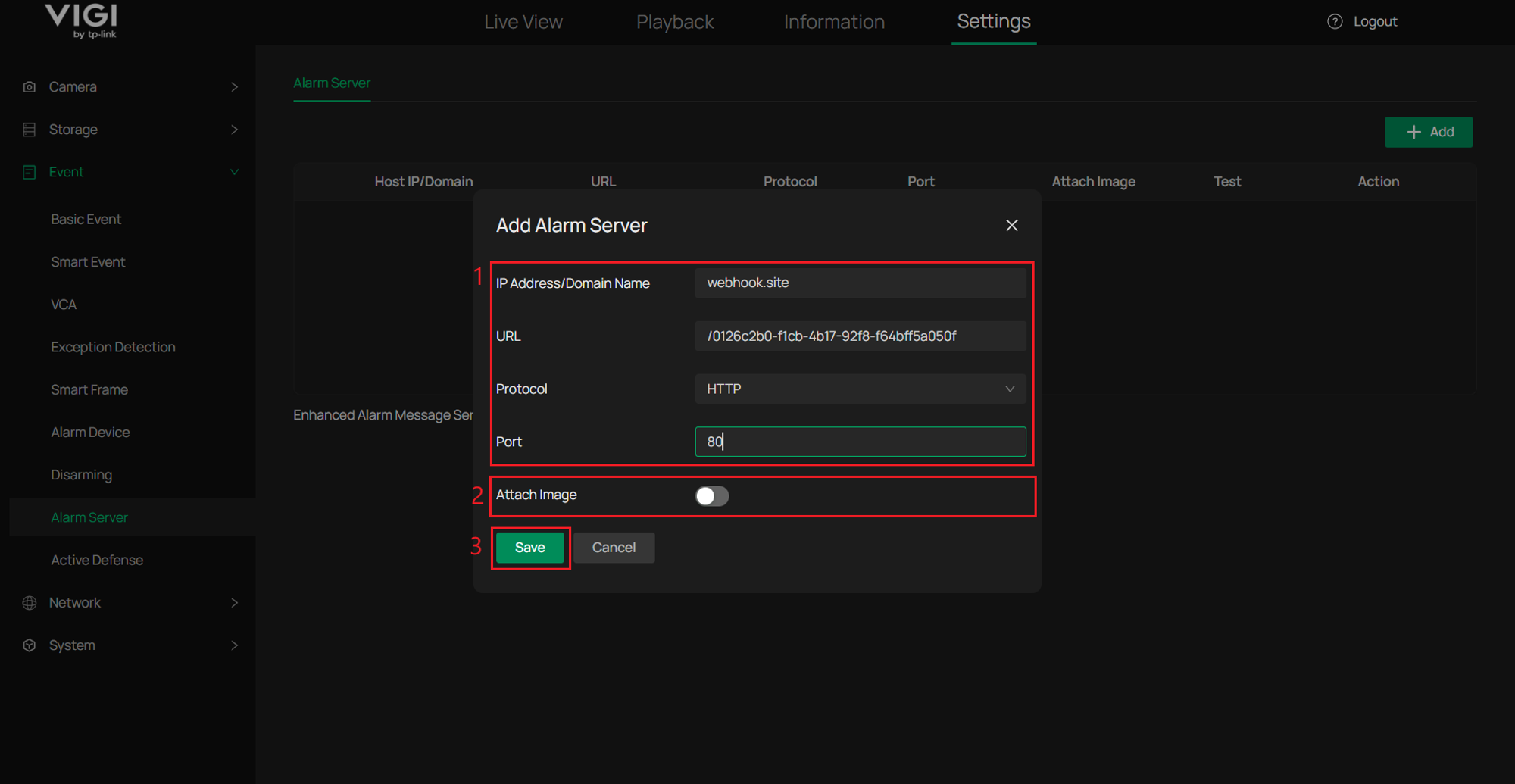Click the Add alarm server button
This screenshot has width=1515, height=784.
click(1429, 132)
